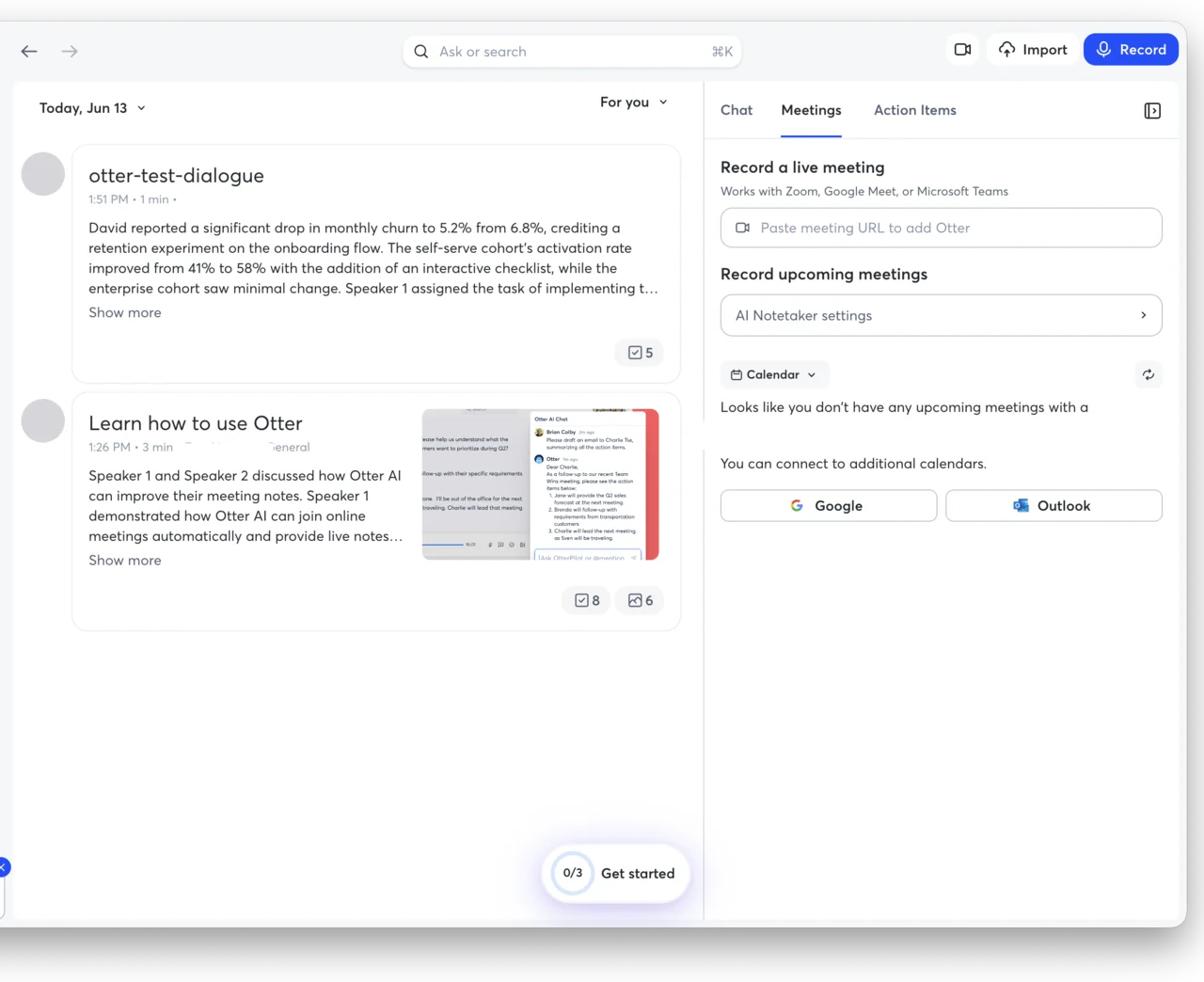Open the Today, Jun 13 date dropdown
1204x982 pixels.
[x=92, y=108]
